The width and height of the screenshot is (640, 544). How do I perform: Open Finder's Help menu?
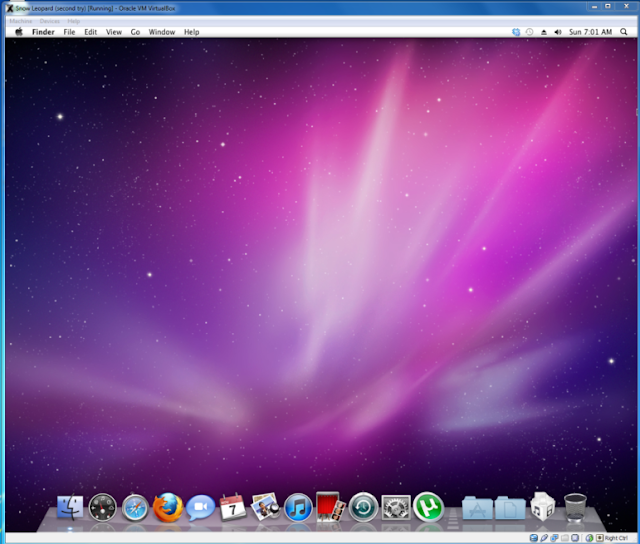point(191,32)
